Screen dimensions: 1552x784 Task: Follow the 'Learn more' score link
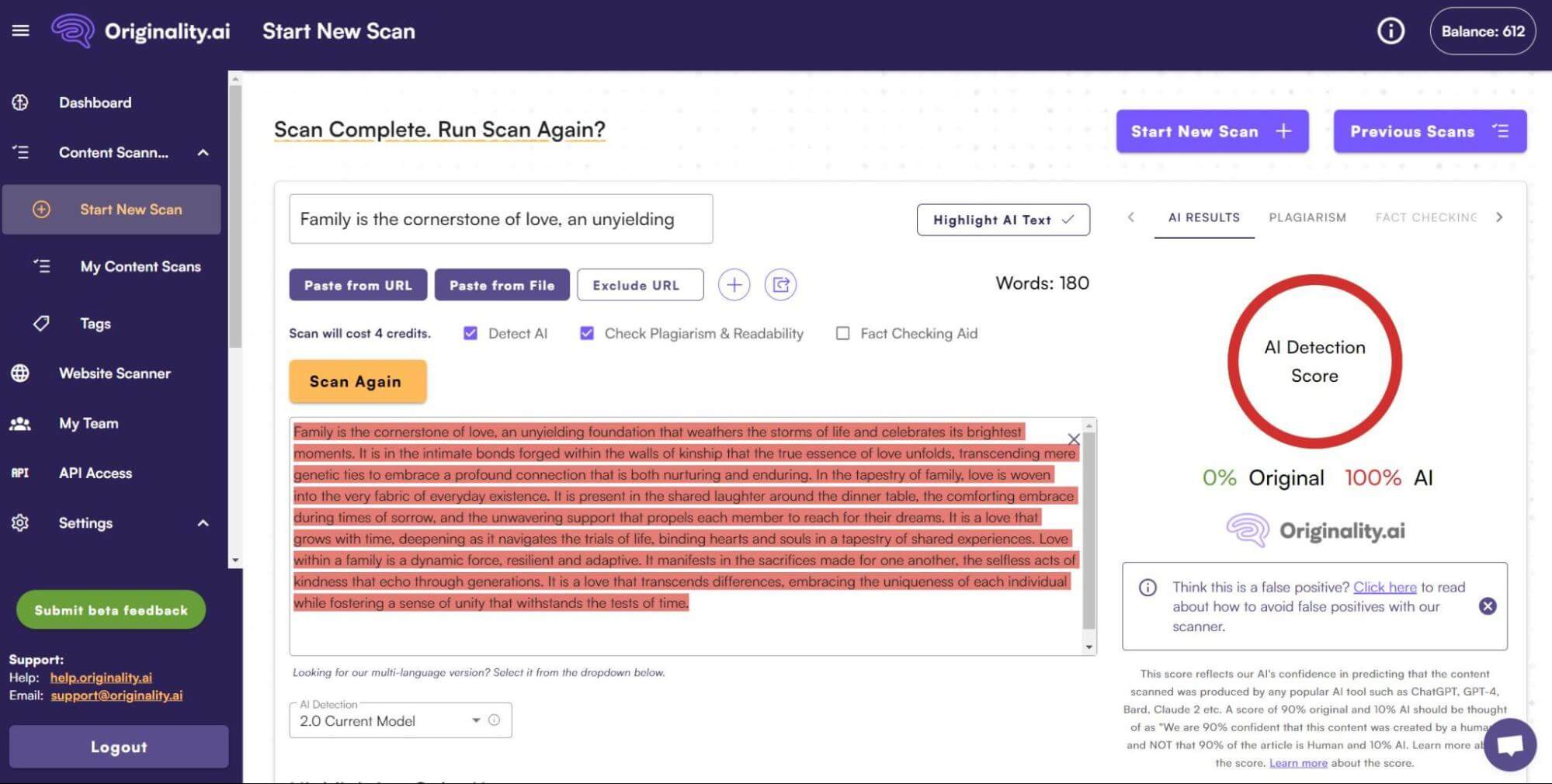pos(1298,763)
